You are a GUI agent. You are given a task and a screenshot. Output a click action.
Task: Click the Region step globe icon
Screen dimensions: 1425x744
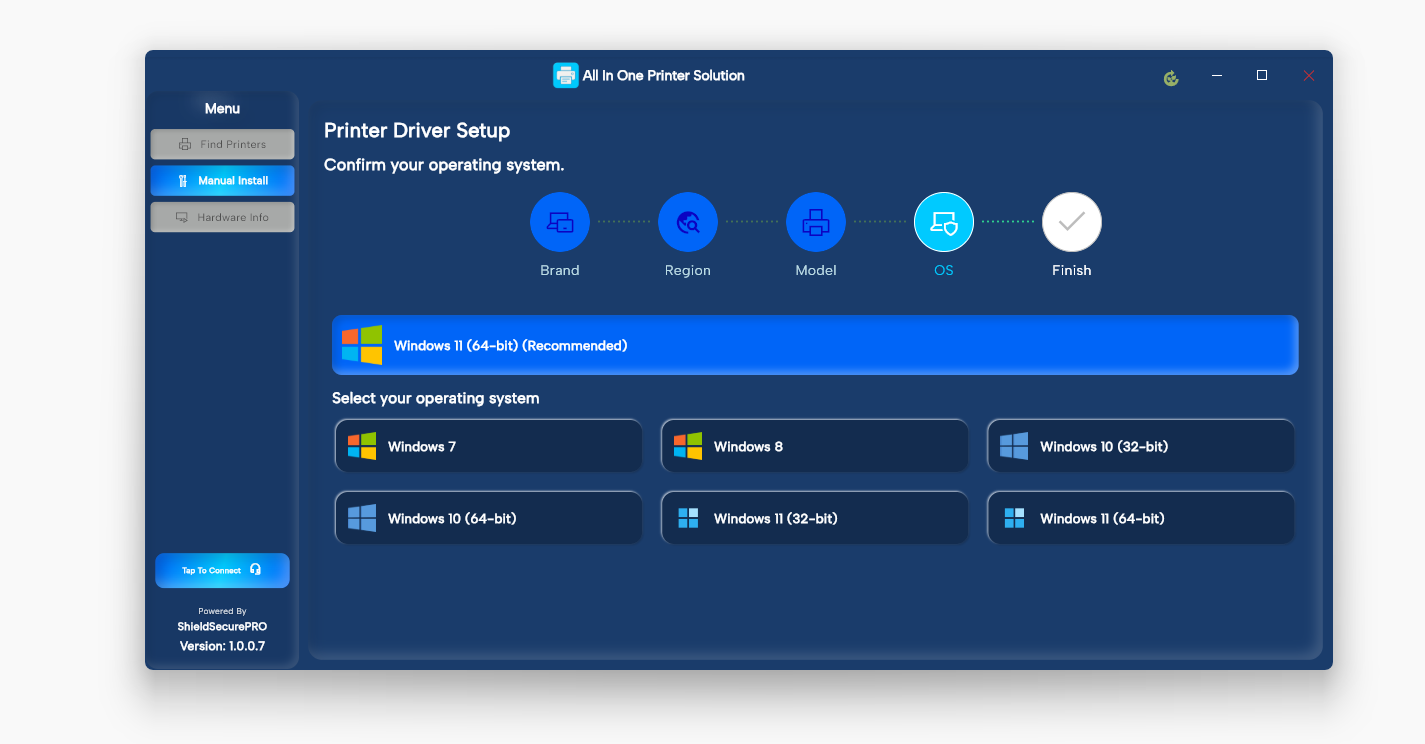[x=688, y=222]
